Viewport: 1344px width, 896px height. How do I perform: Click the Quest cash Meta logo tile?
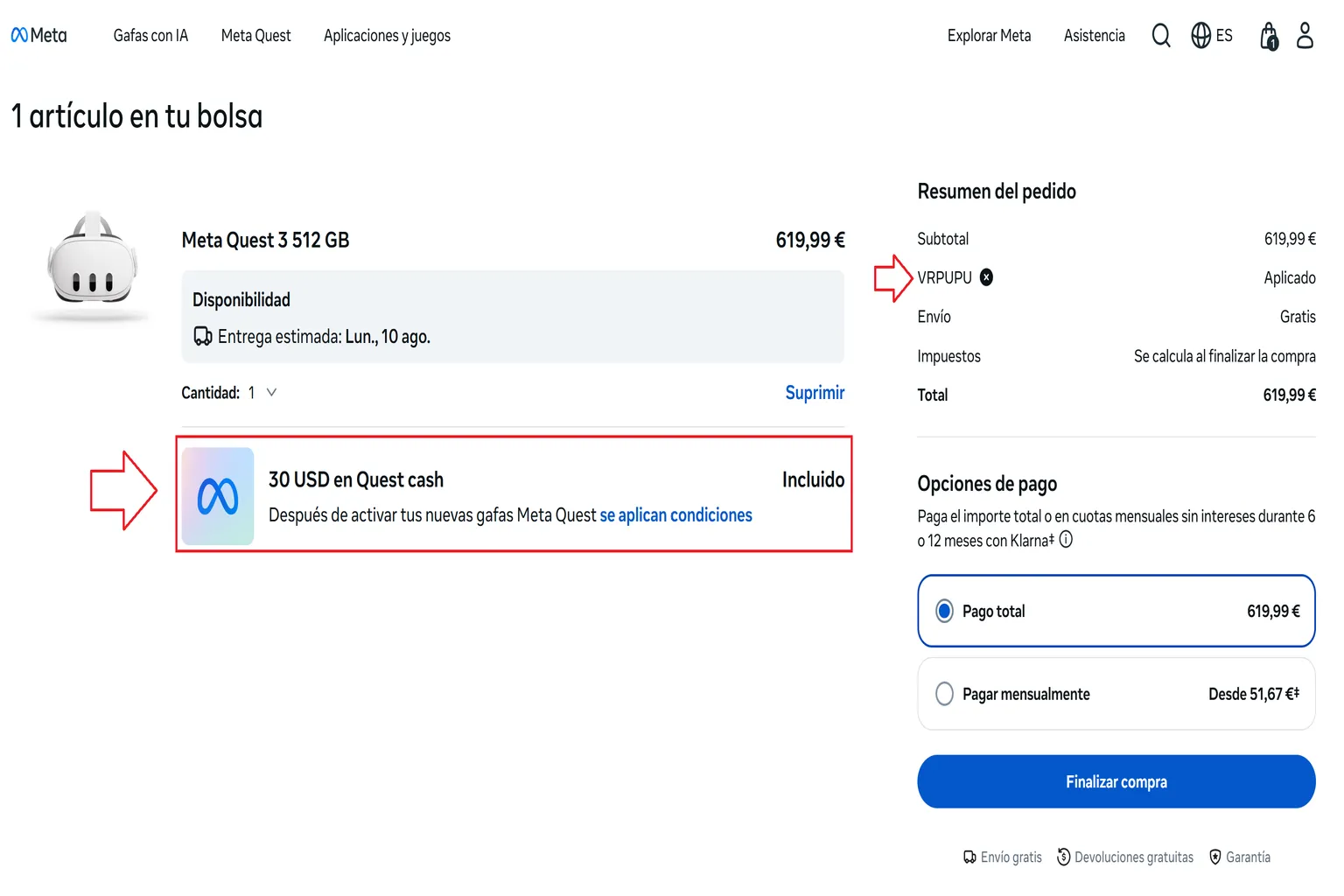tap(218, 496)
